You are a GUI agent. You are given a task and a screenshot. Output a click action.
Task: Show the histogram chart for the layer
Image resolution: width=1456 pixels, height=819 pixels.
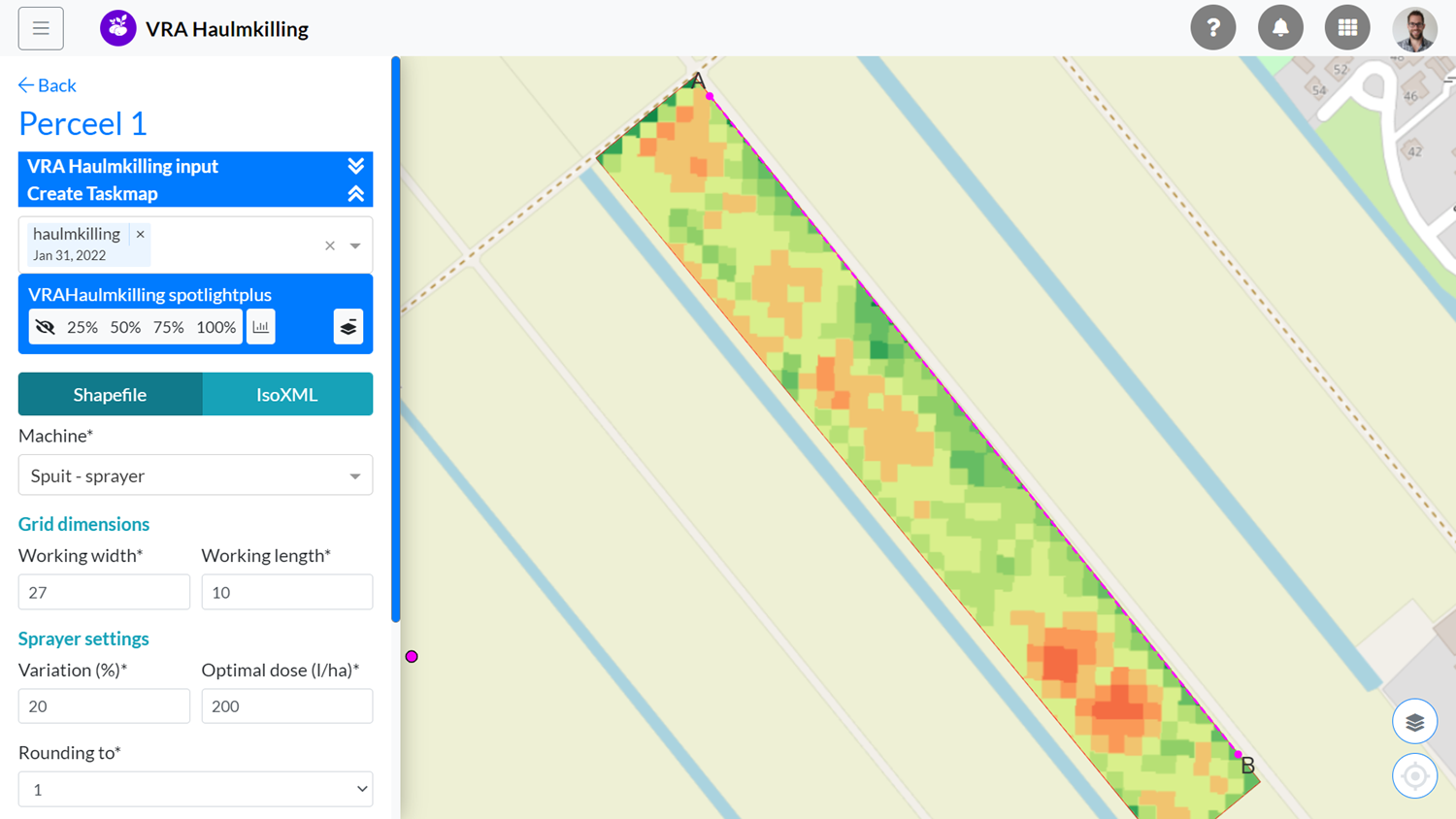(260, 327)
